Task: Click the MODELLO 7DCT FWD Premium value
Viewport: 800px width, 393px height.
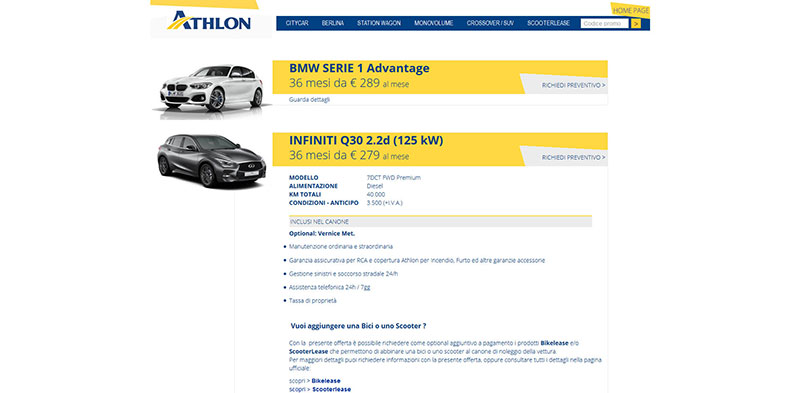Action: 393,178
